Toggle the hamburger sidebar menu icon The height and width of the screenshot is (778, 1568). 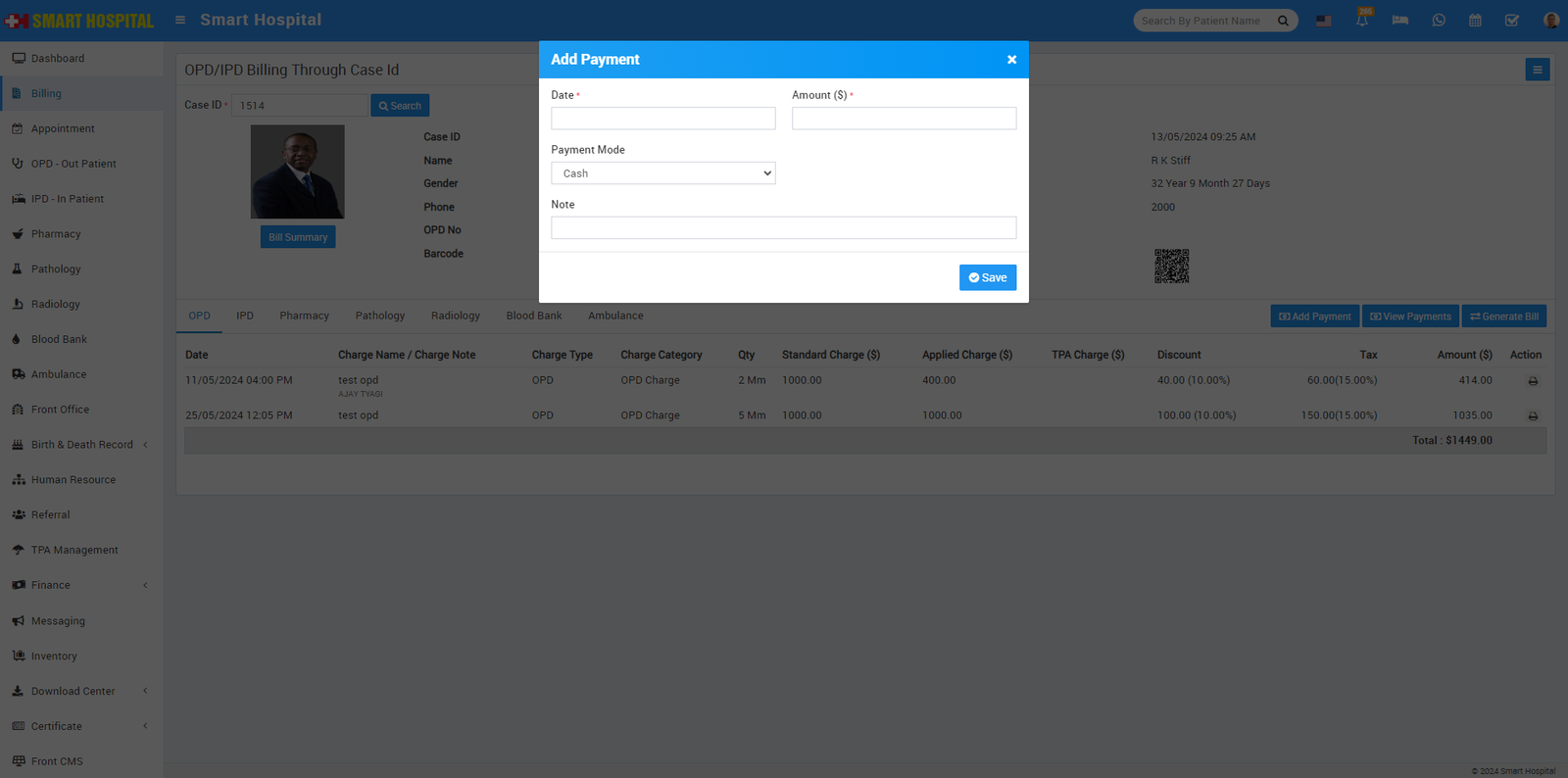point(180,20)
